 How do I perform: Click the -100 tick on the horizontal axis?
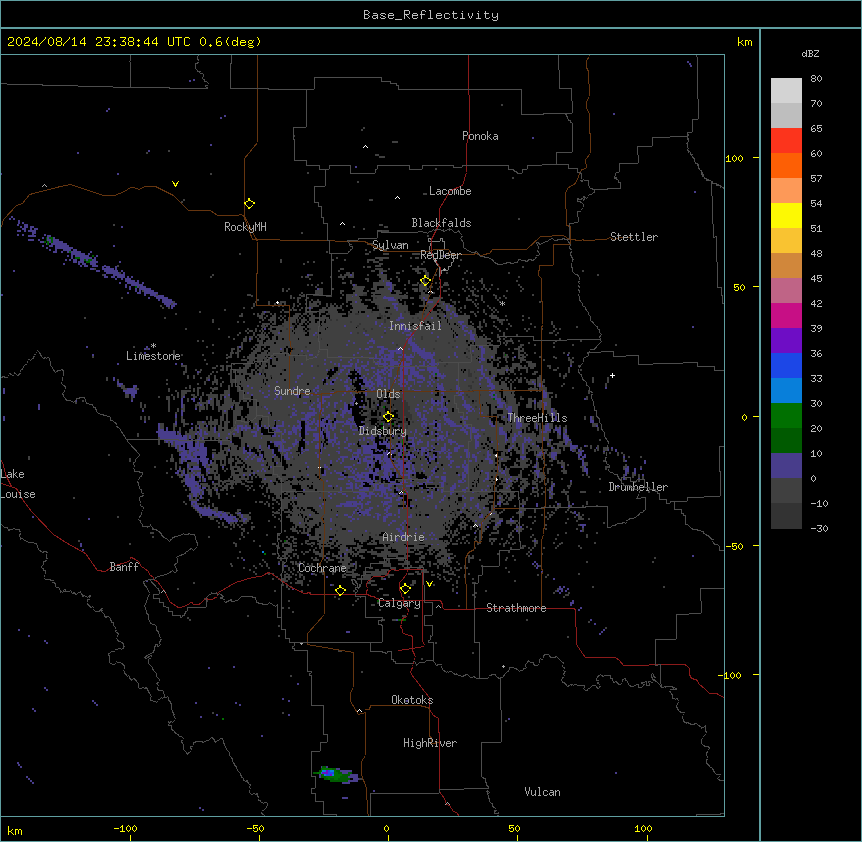coord(125,828)
